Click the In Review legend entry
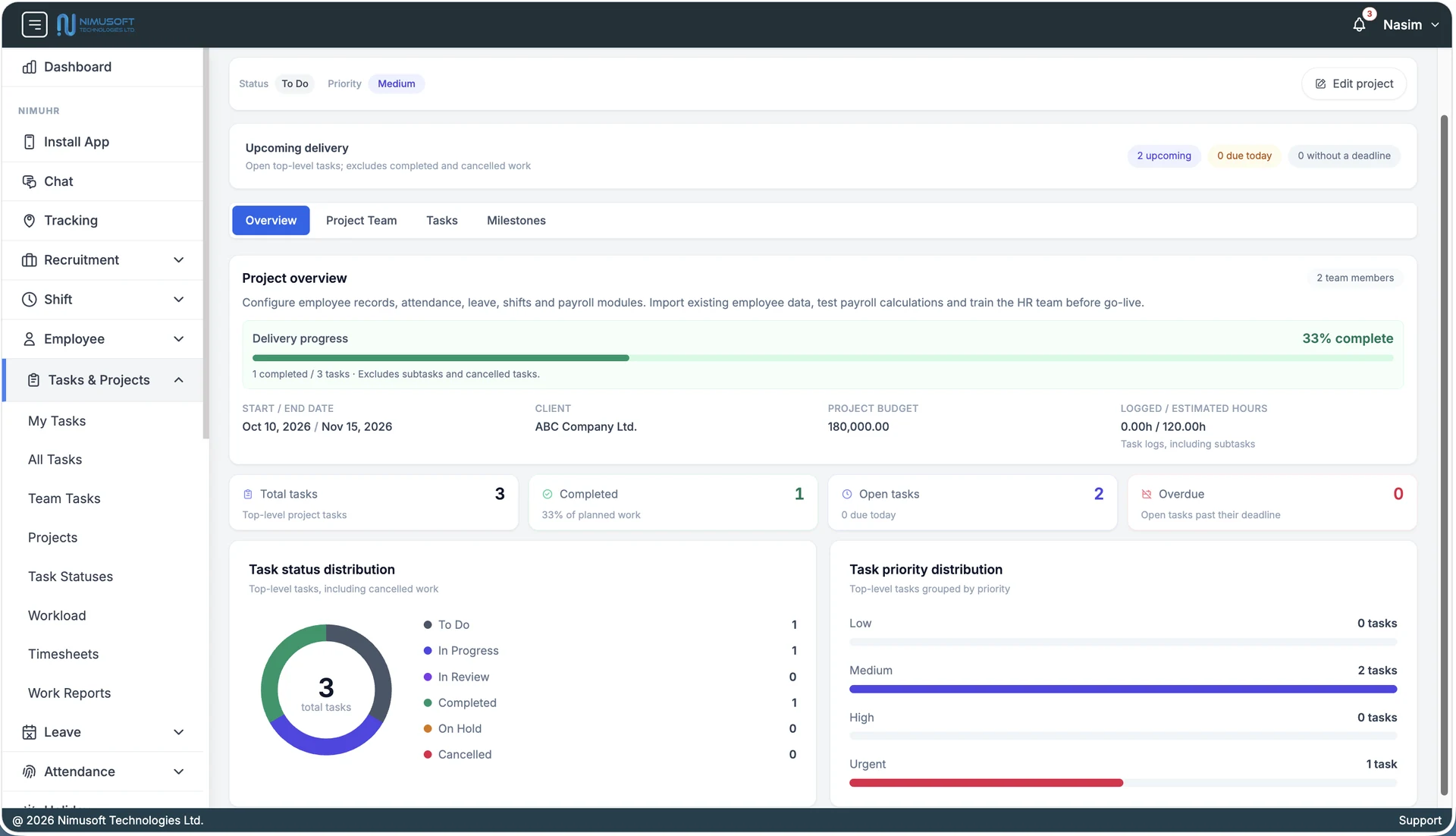The width and height of the screenshot is (1456, 836). [x=457, y=677]
